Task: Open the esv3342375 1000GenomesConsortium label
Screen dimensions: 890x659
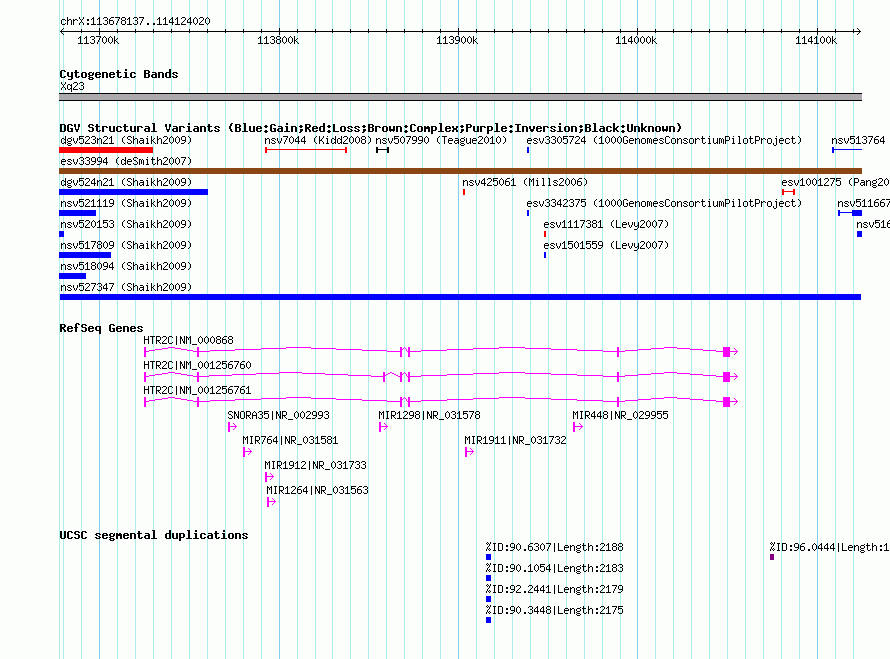Action: [x=664, y=203]
